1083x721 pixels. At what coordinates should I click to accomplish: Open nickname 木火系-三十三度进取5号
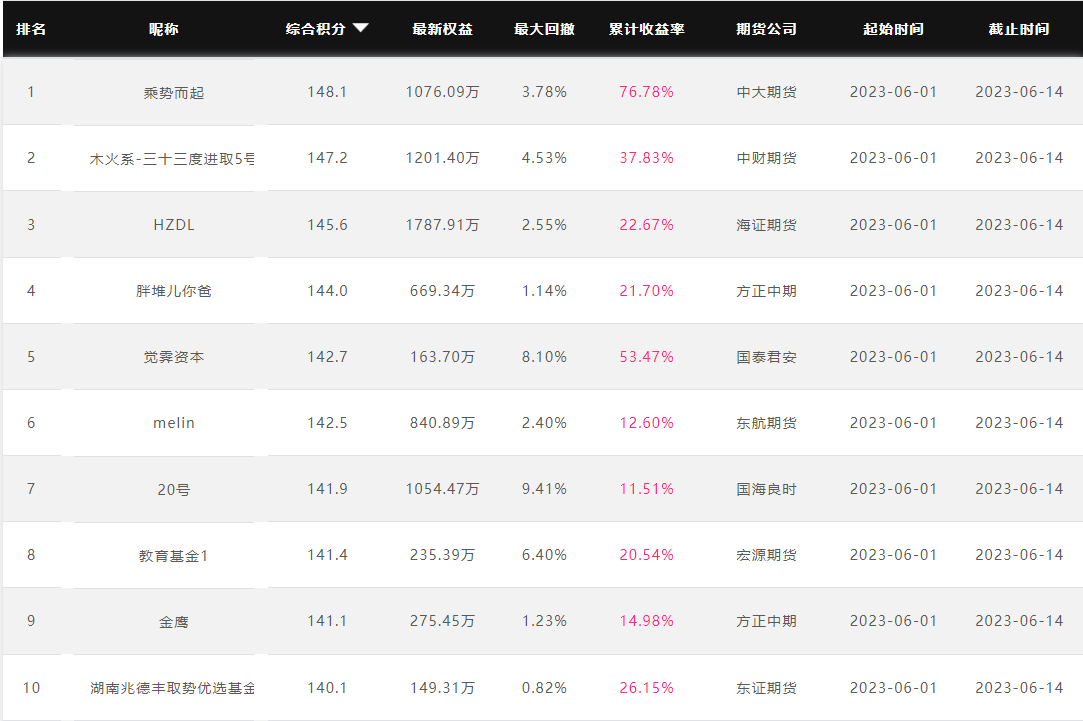pyautogui.click(x=172, y=159)
